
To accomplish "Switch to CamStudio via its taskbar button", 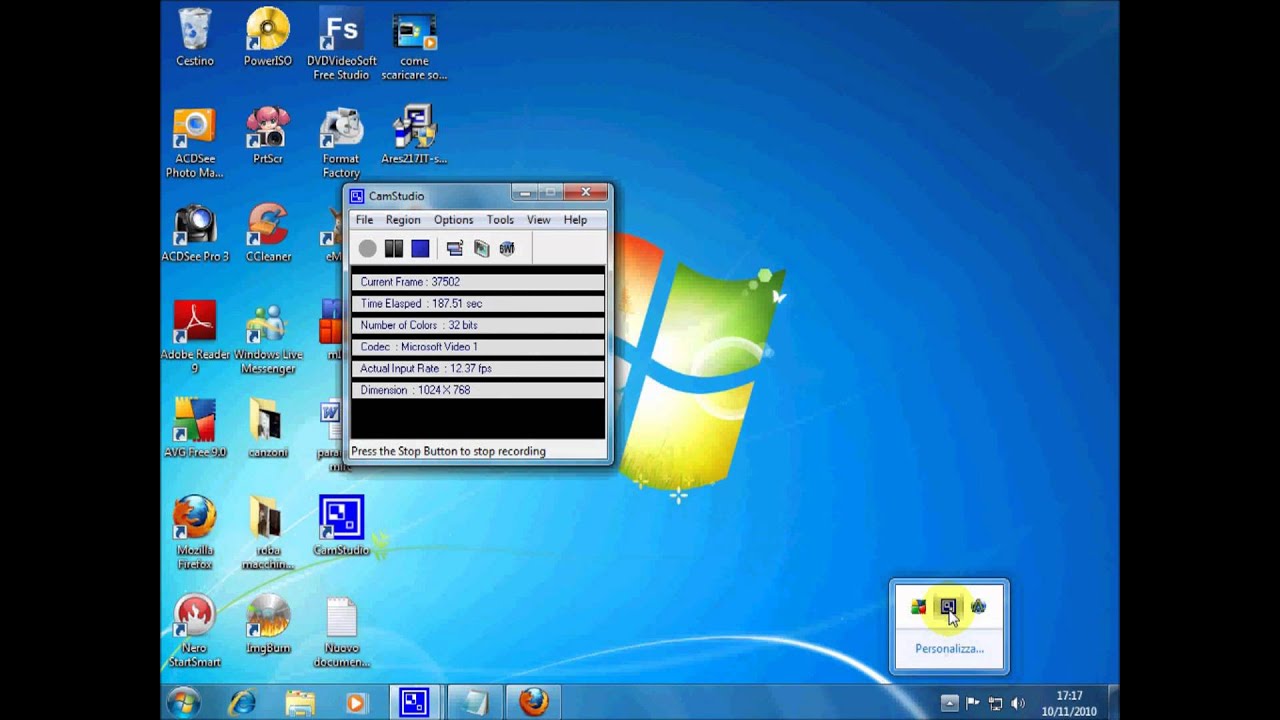I will 414,702.
